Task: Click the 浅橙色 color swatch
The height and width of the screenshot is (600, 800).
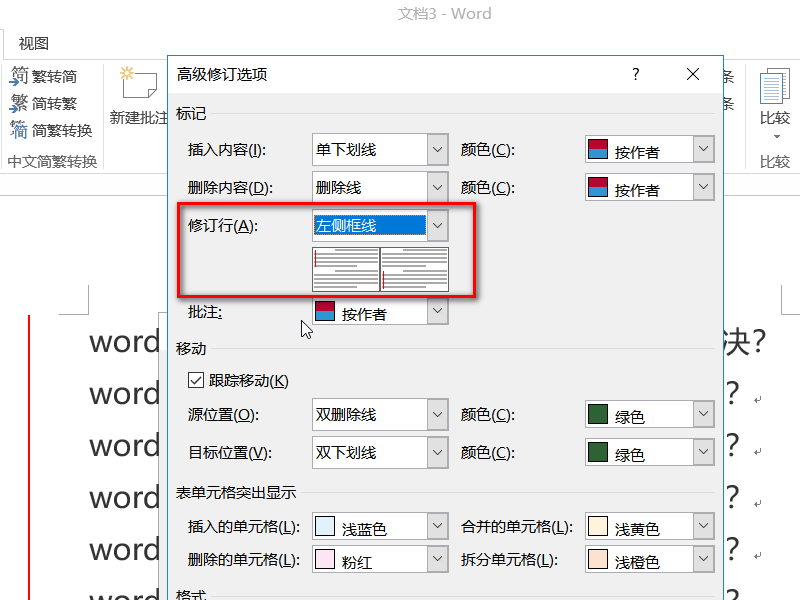Action: [x=597, y=559]
